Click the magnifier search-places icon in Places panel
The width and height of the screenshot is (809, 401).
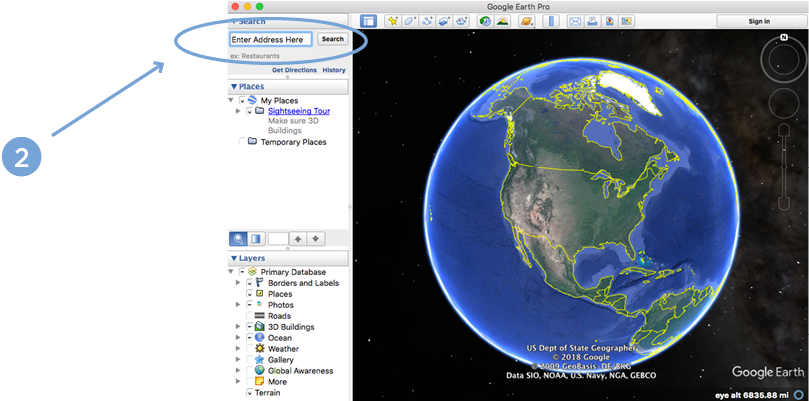click(239, 239)
